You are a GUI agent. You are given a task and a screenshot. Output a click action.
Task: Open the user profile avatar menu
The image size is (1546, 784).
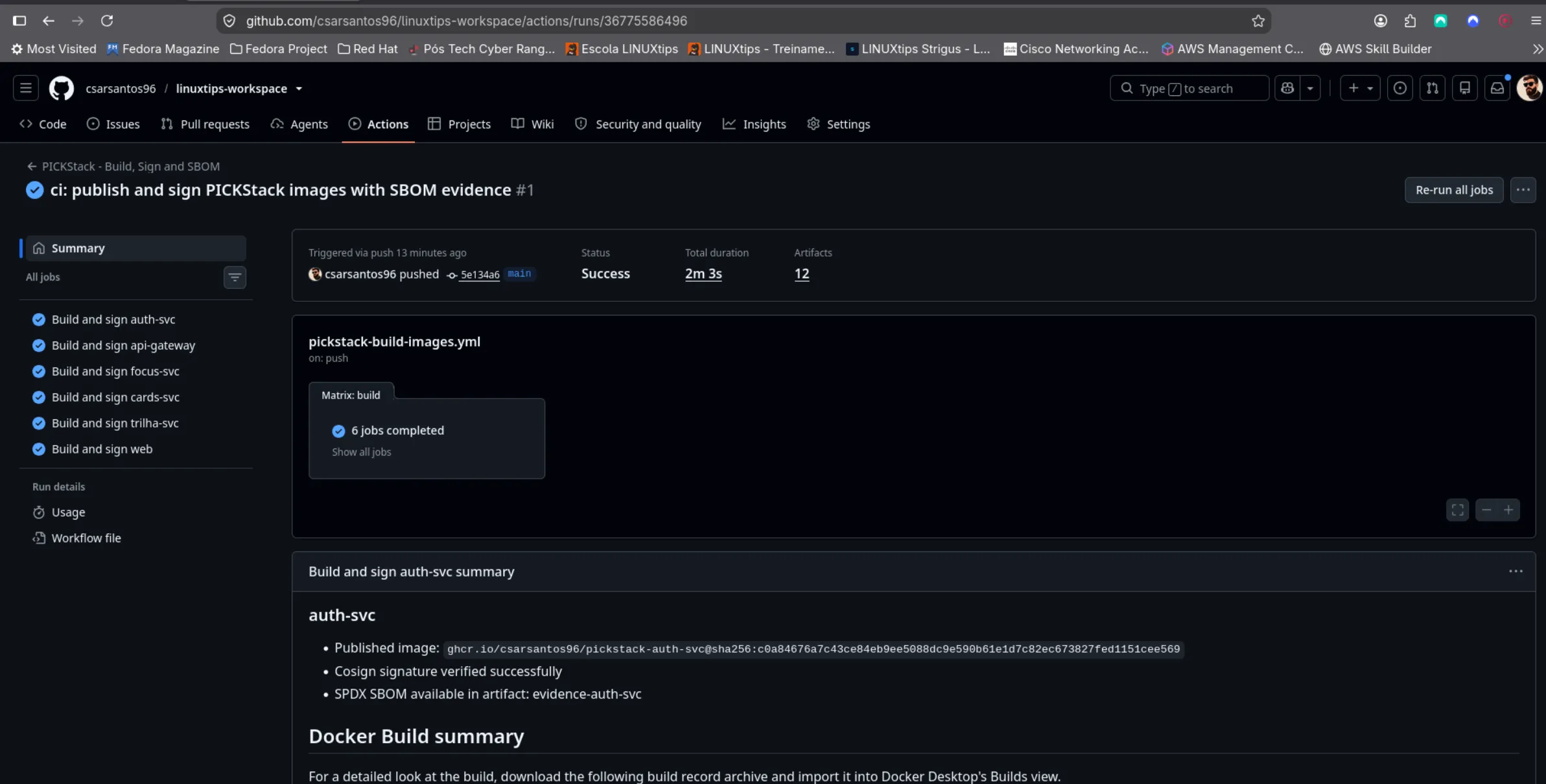tap(1530, 88)
